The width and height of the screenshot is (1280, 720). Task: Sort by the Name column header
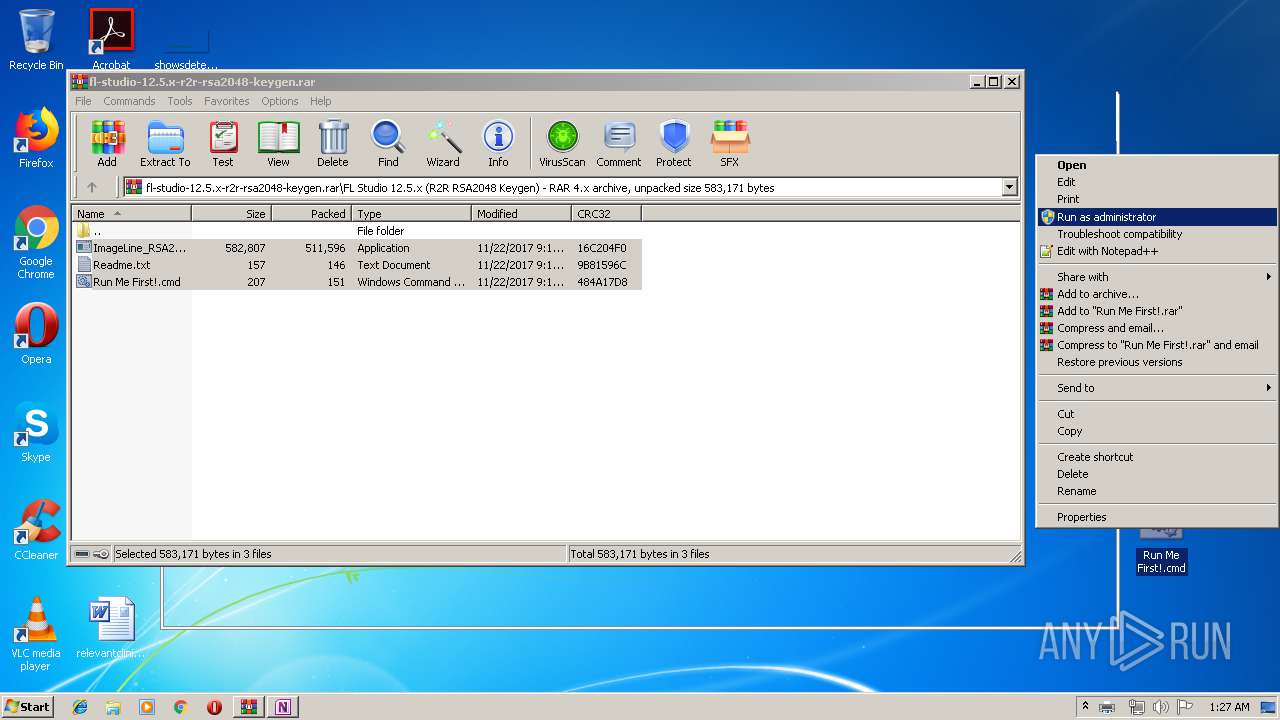click(132, 214)
